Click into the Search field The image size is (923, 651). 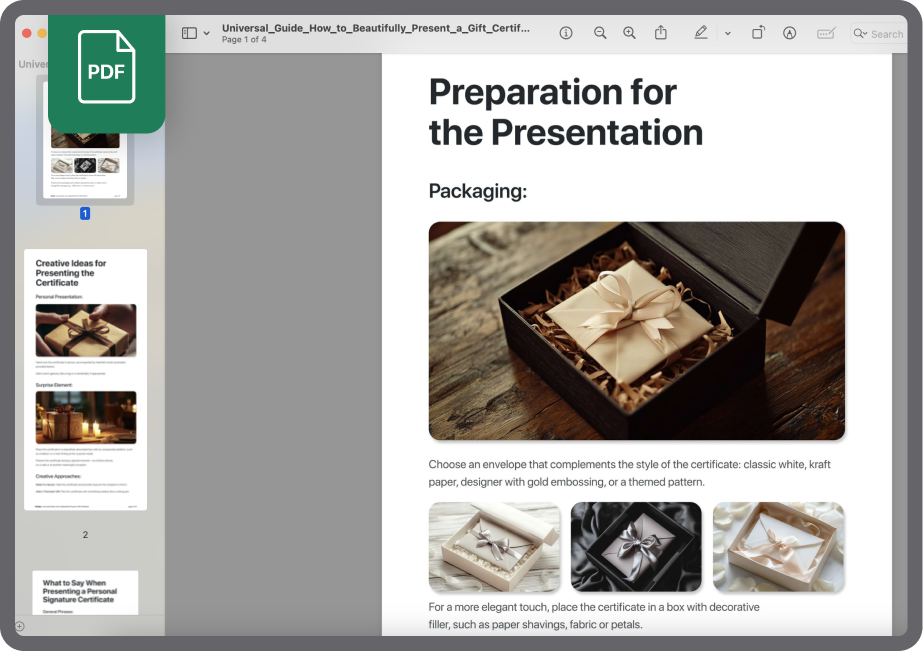(x=886, y=34)
